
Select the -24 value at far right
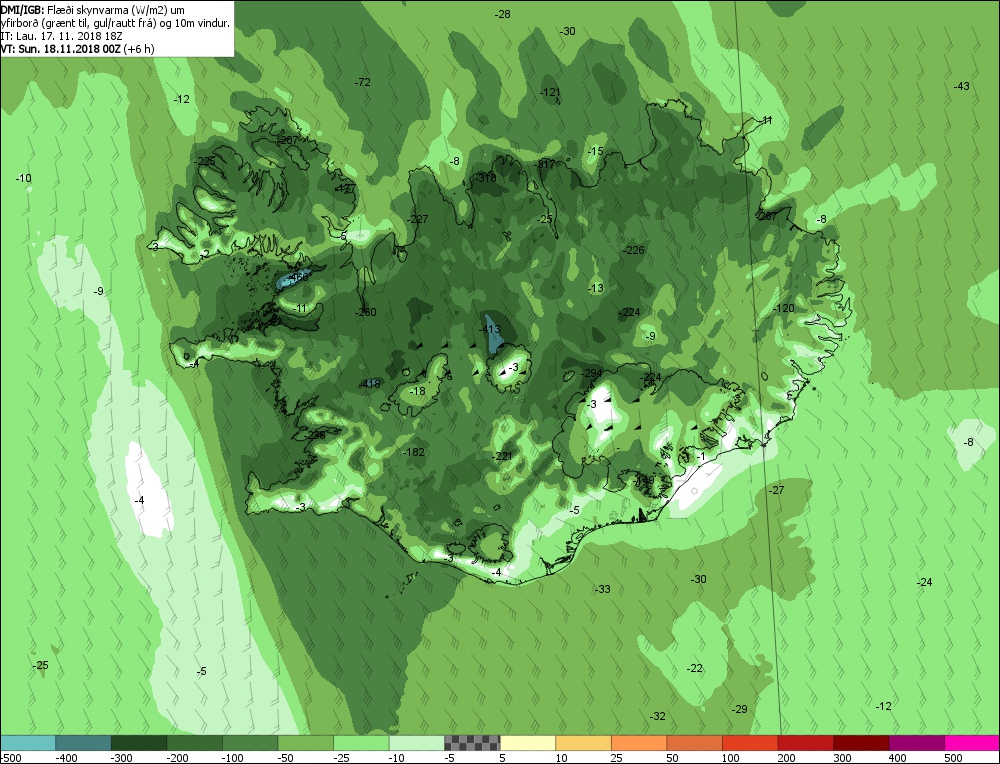click(924, 582)
